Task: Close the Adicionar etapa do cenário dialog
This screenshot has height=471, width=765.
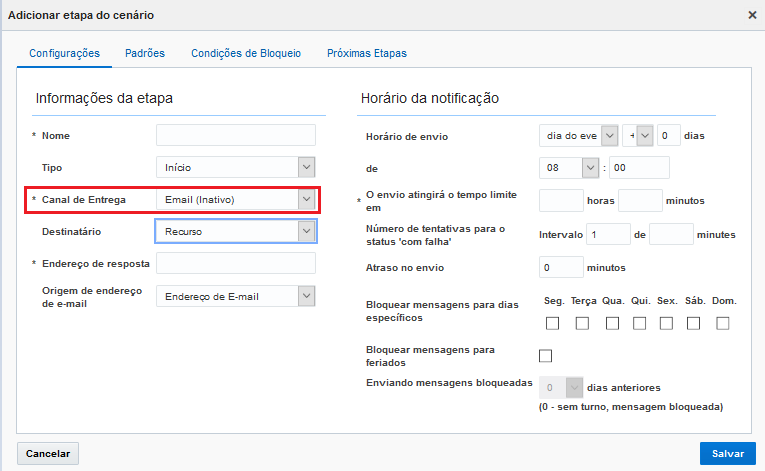Action: pos(752,15)
